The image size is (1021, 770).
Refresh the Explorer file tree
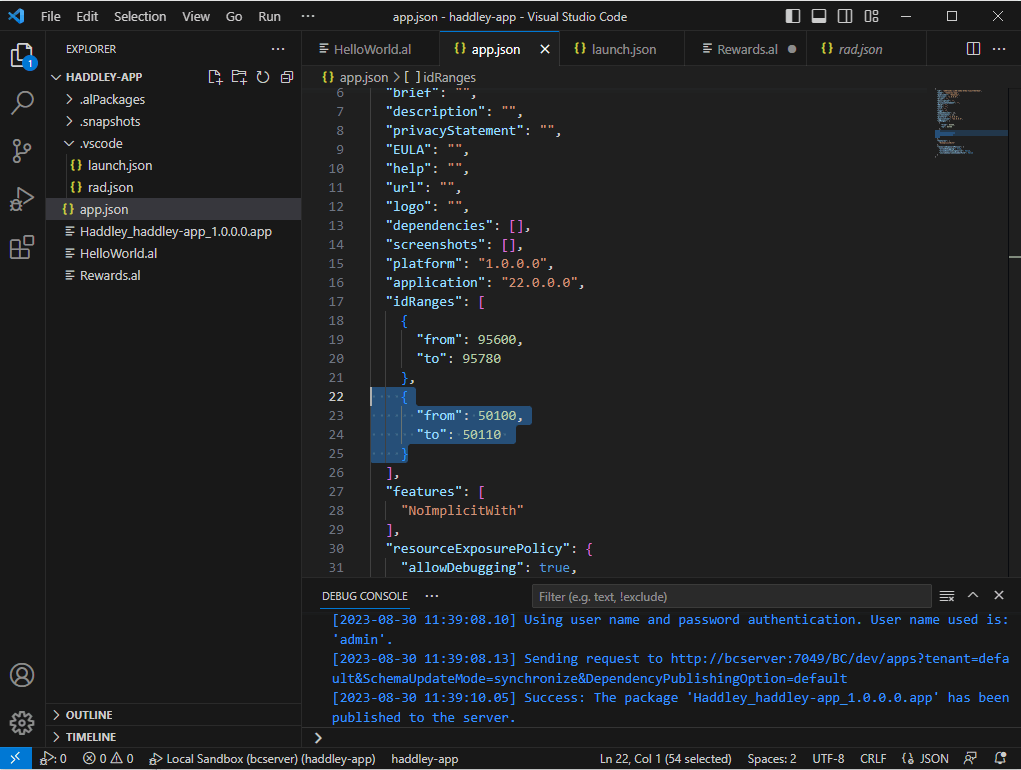263,78
